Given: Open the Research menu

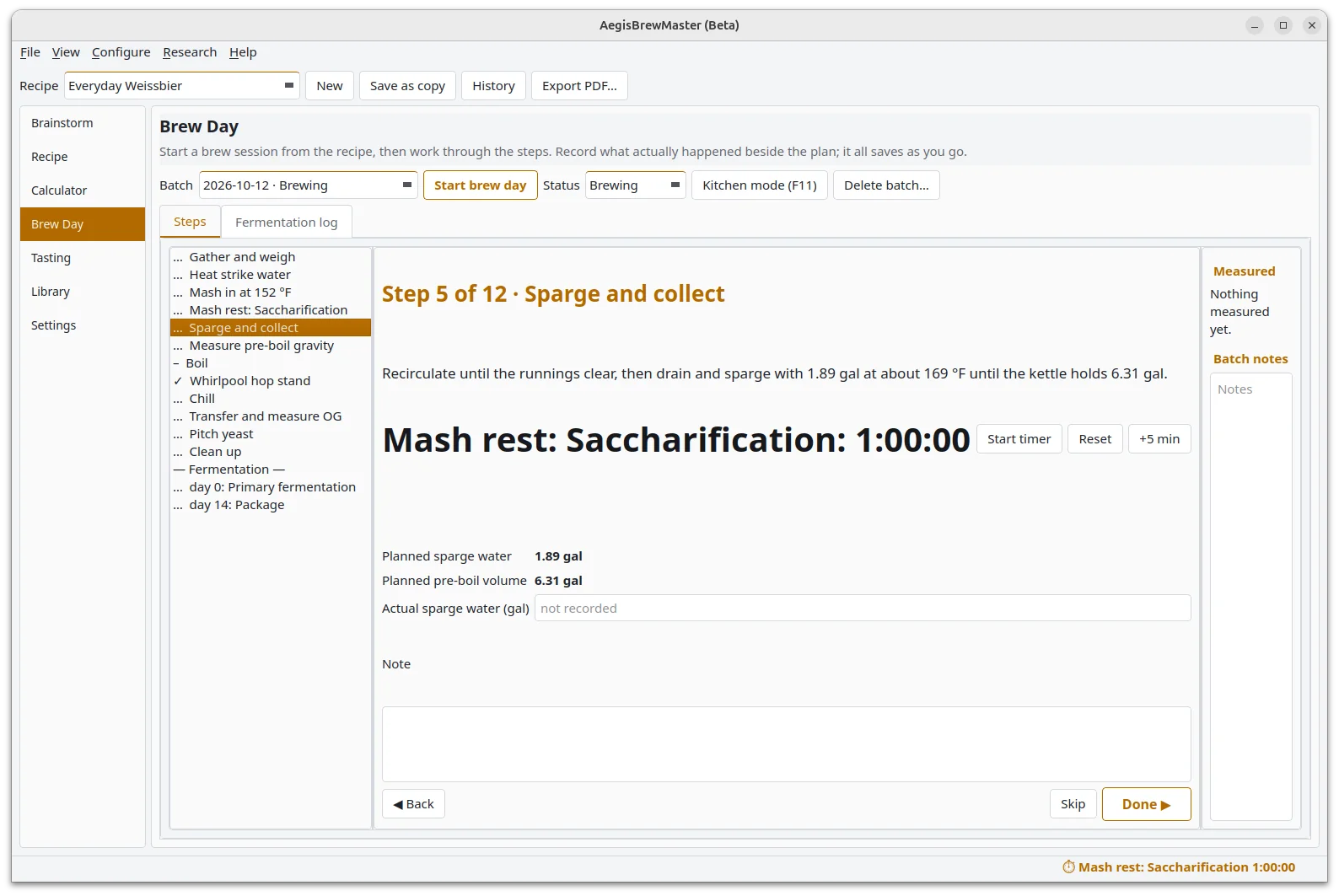Looking at the screenshot, I should tap(190, 52).
